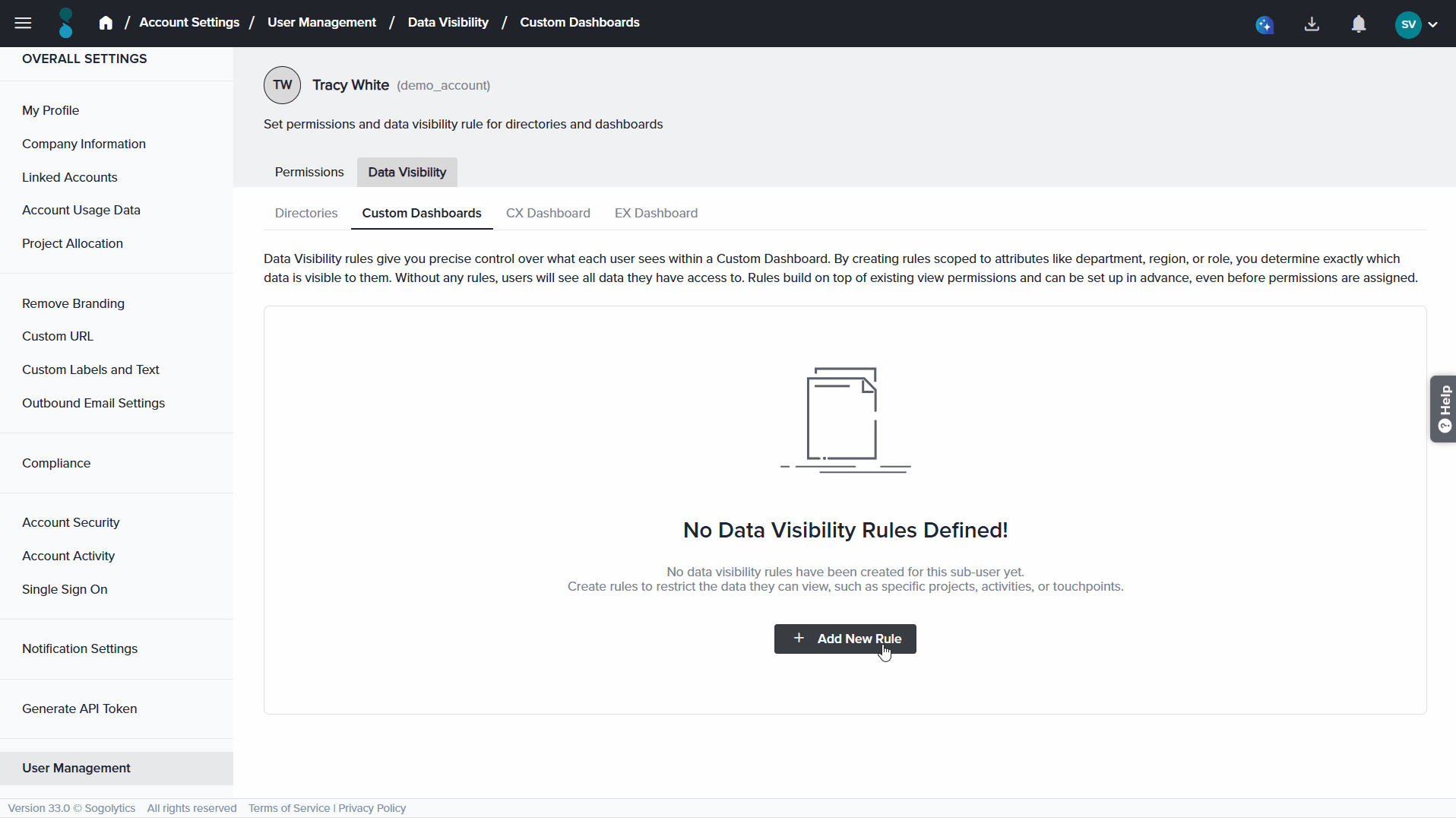
Task: Click the OVERALL SETTINGS heading
Action: coord(84,59)
